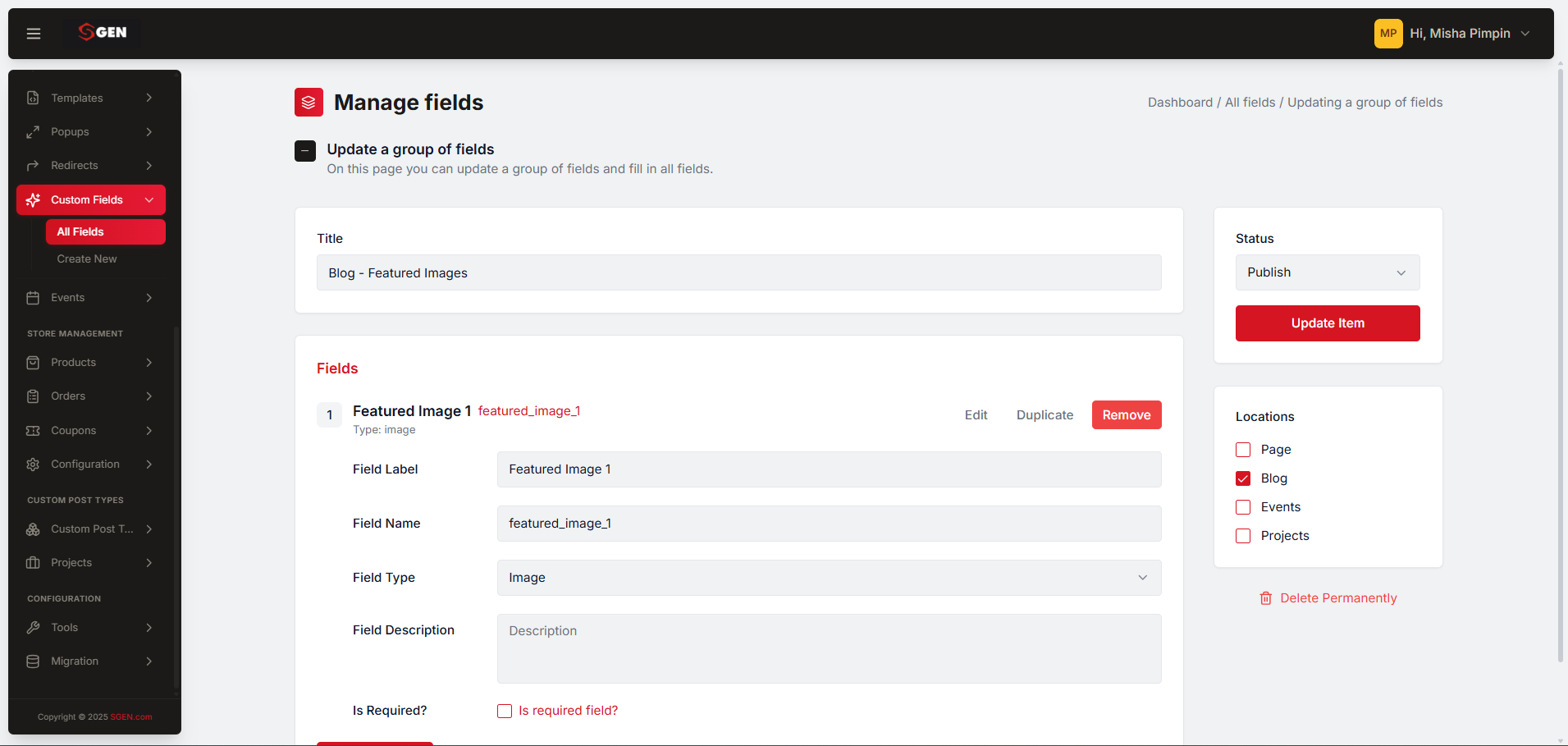Viewport: 1568px width, 746px height.
Task: Click the field number 1 badge
Action: 330,415
